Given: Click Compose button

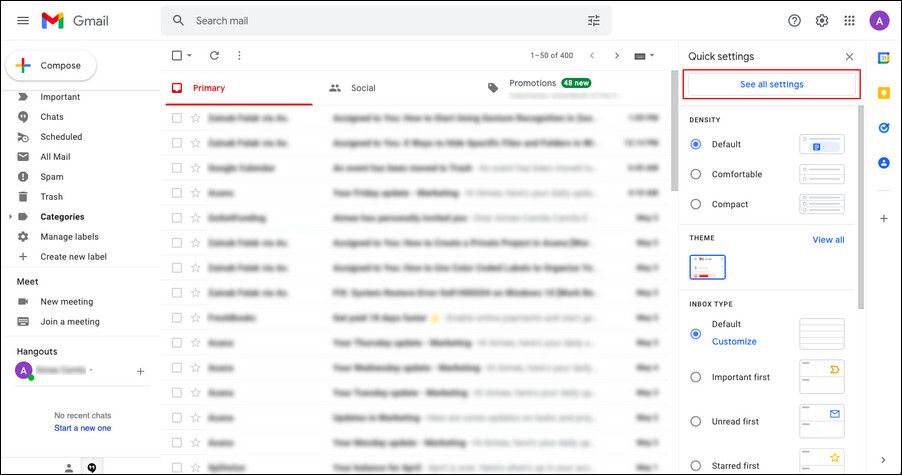Looking at the screenshot, I should [x=51, y=66].
